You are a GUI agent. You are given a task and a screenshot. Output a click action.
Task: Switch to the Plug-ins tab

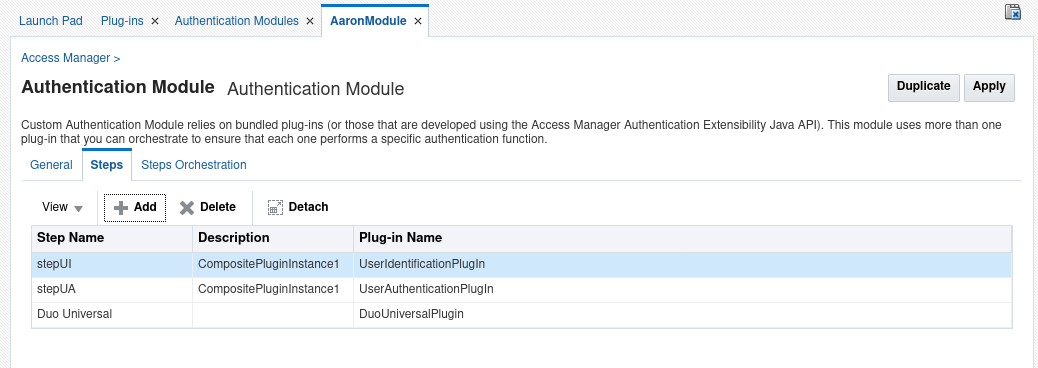click(x=122, y=21)
